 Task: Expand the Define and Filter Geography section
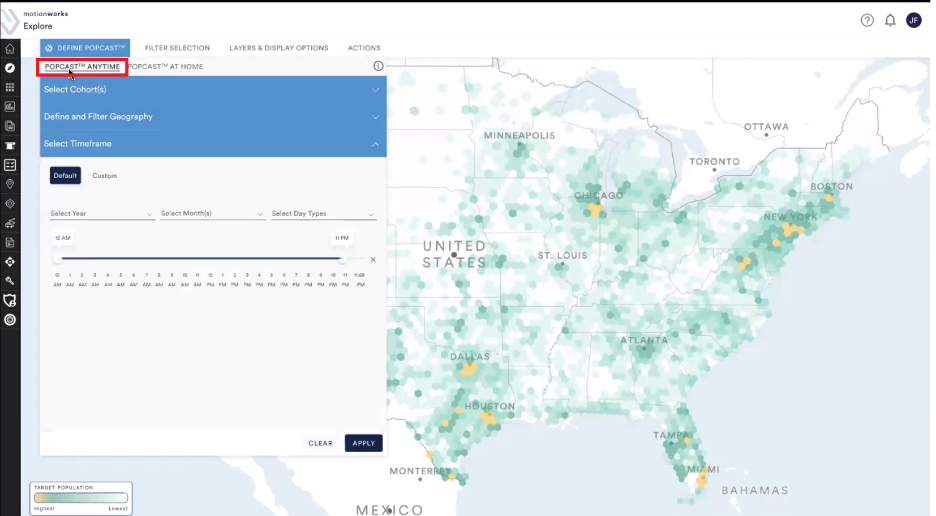point(213,116)
